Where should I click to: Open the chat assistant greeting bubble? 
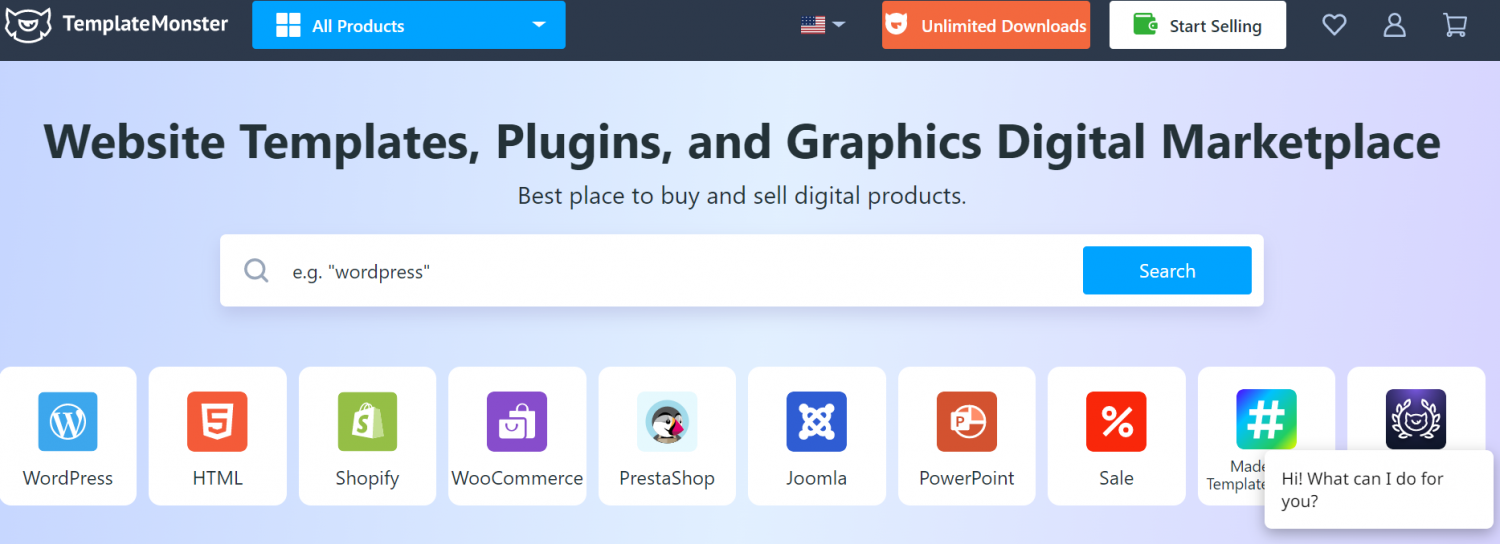1377,490
